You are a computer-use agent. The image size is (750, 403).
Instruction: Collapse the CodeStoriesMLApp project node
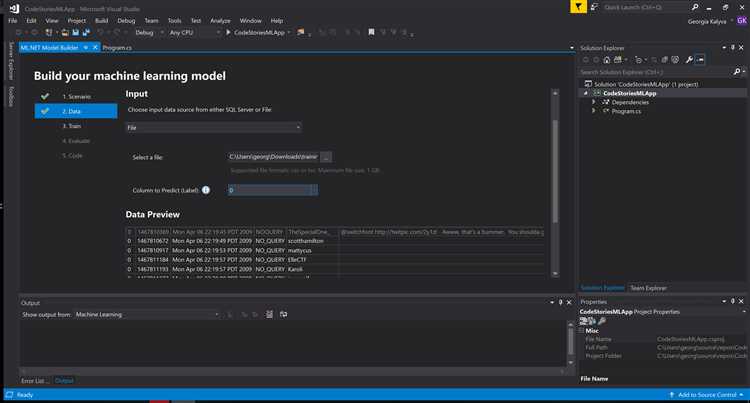(585, 93)
